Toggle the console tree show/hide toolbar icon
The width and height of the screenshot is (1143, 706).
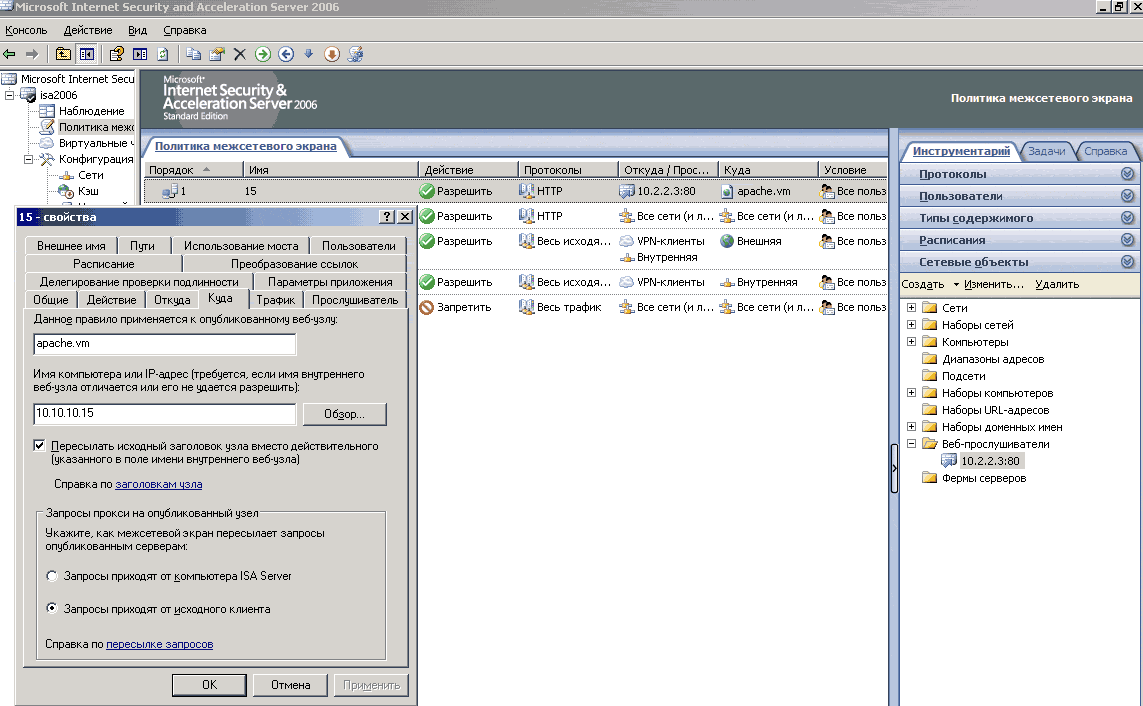87,54
